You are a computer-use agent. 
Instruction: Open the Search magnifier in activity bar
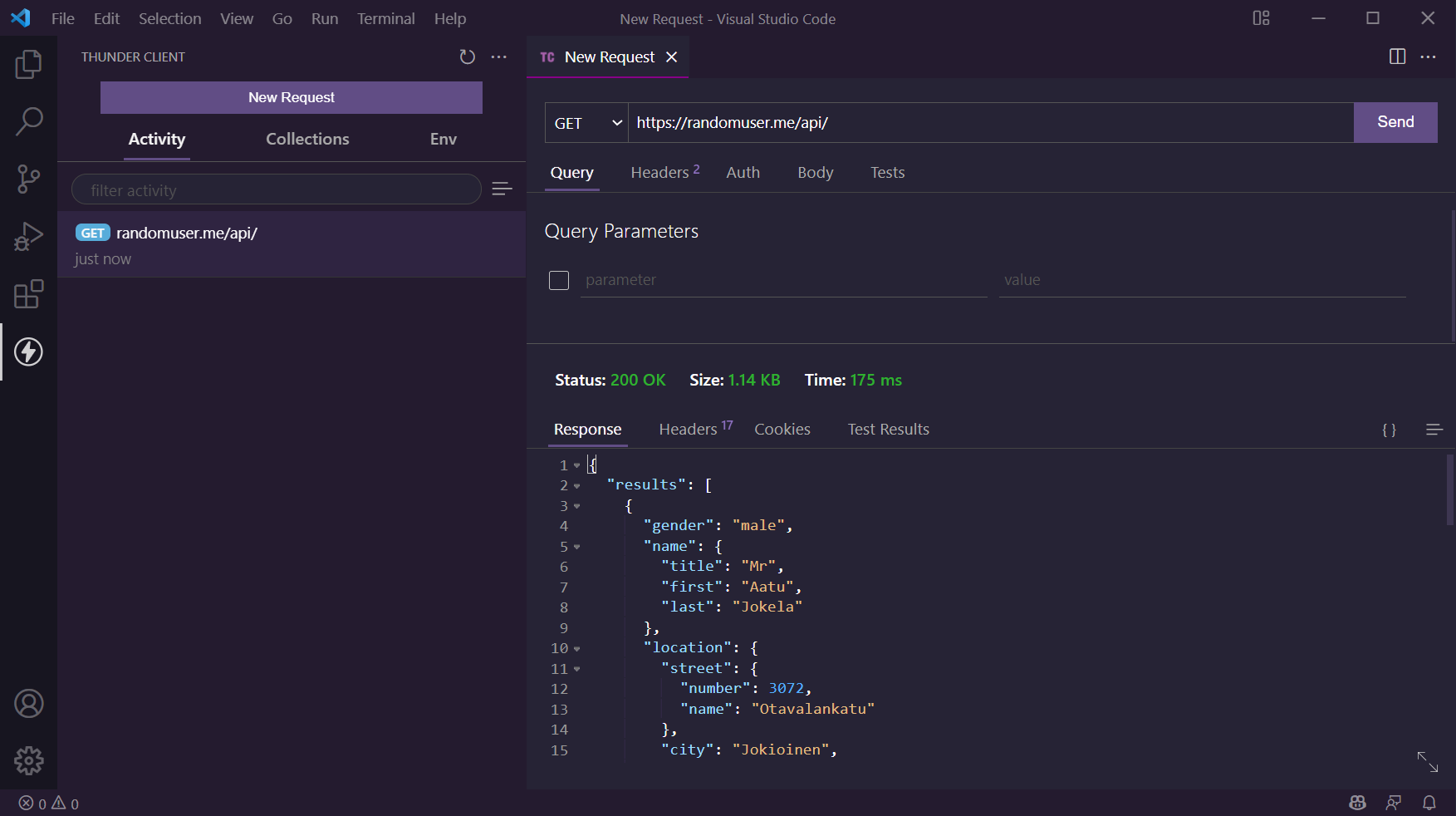(x=28, y=121)
